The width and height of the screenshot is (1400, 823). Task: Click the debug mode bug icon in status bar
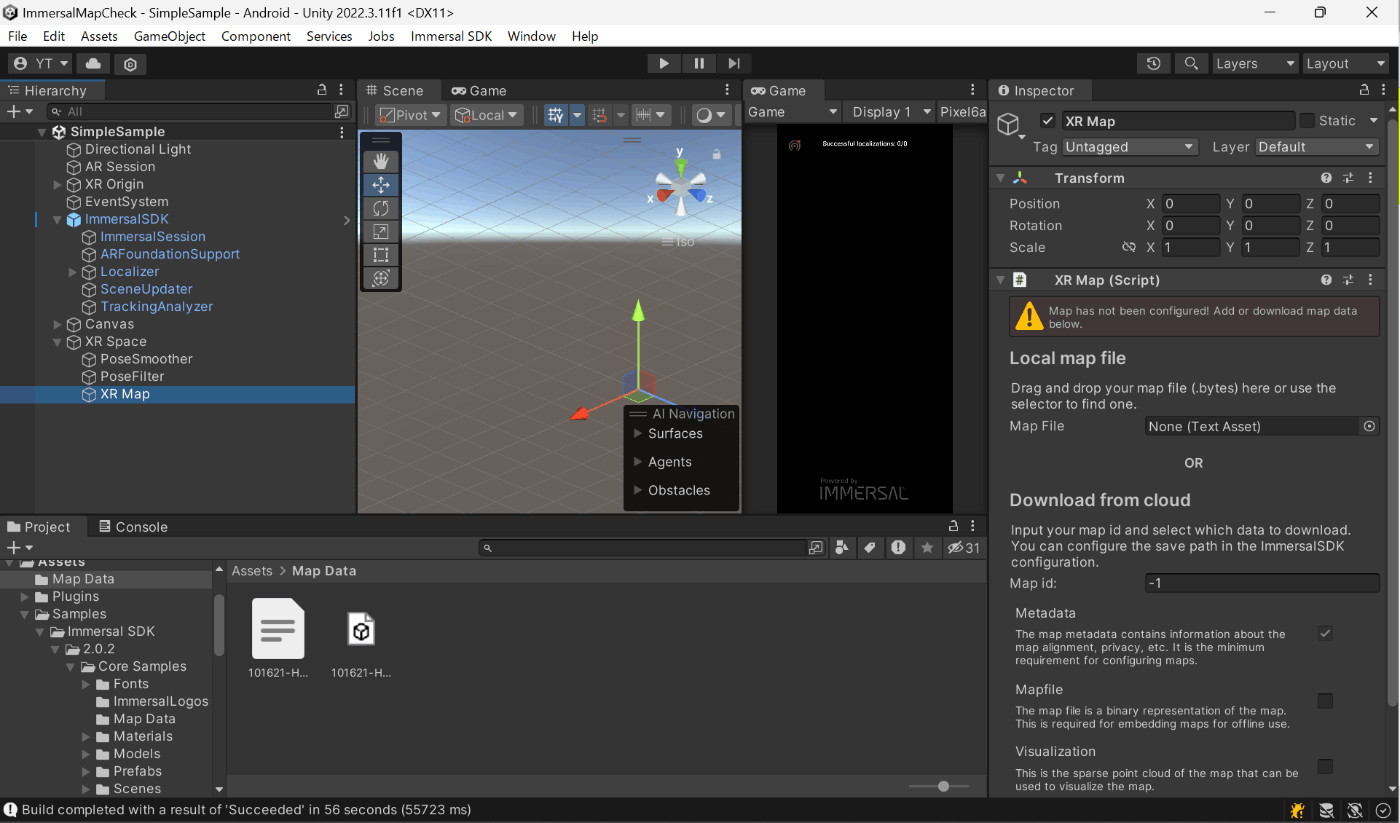[1298, 810]
